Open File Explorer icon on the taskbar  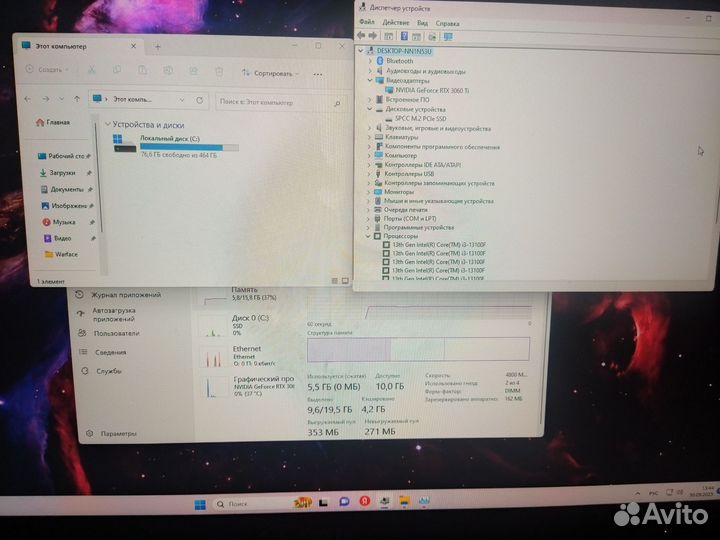tap(404, 501)
